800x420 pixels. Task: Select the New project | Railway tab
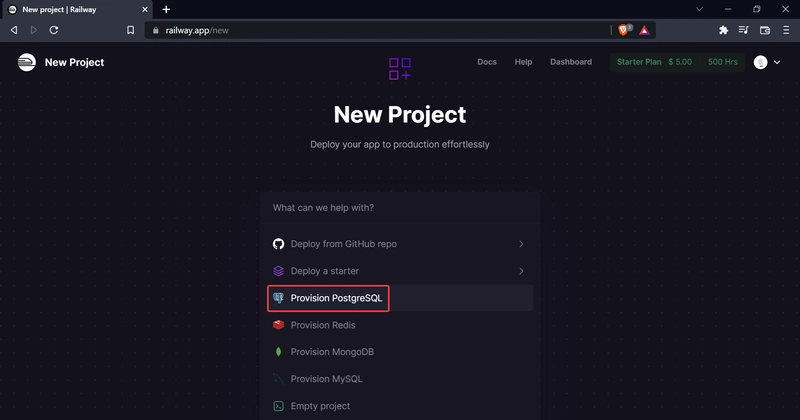[78, 9]
